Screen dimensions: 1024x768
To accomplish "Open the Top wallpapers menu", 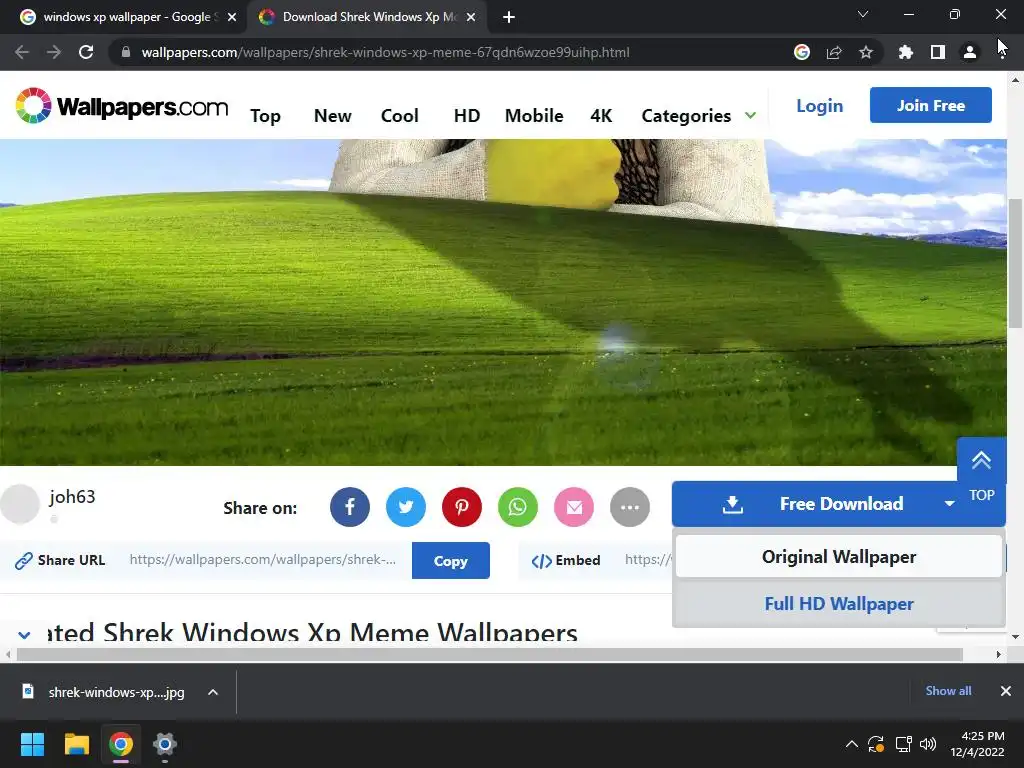I will [x=265, y=116].
